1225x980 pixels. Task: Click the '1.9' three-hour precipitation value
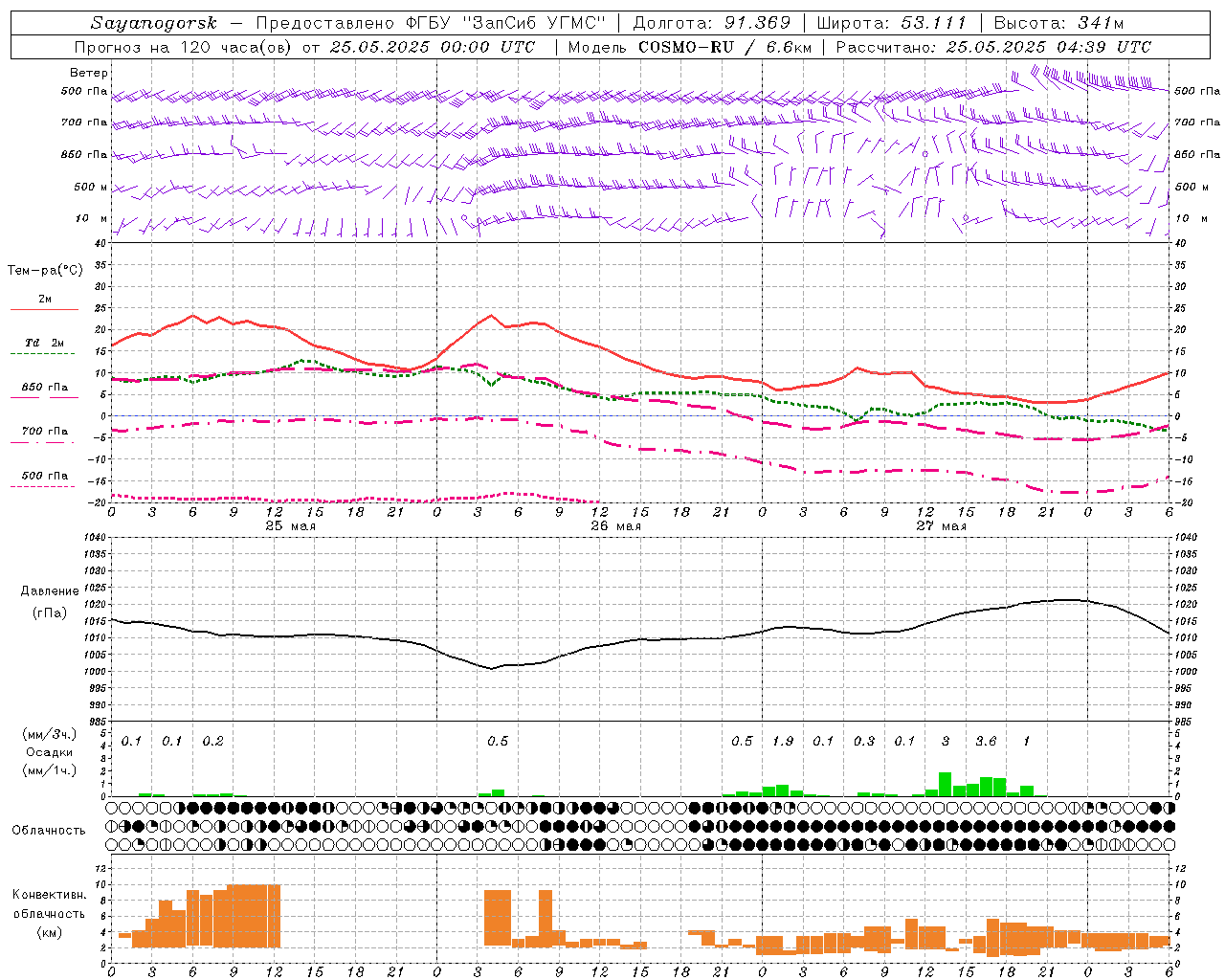click(x=783, y=742)
